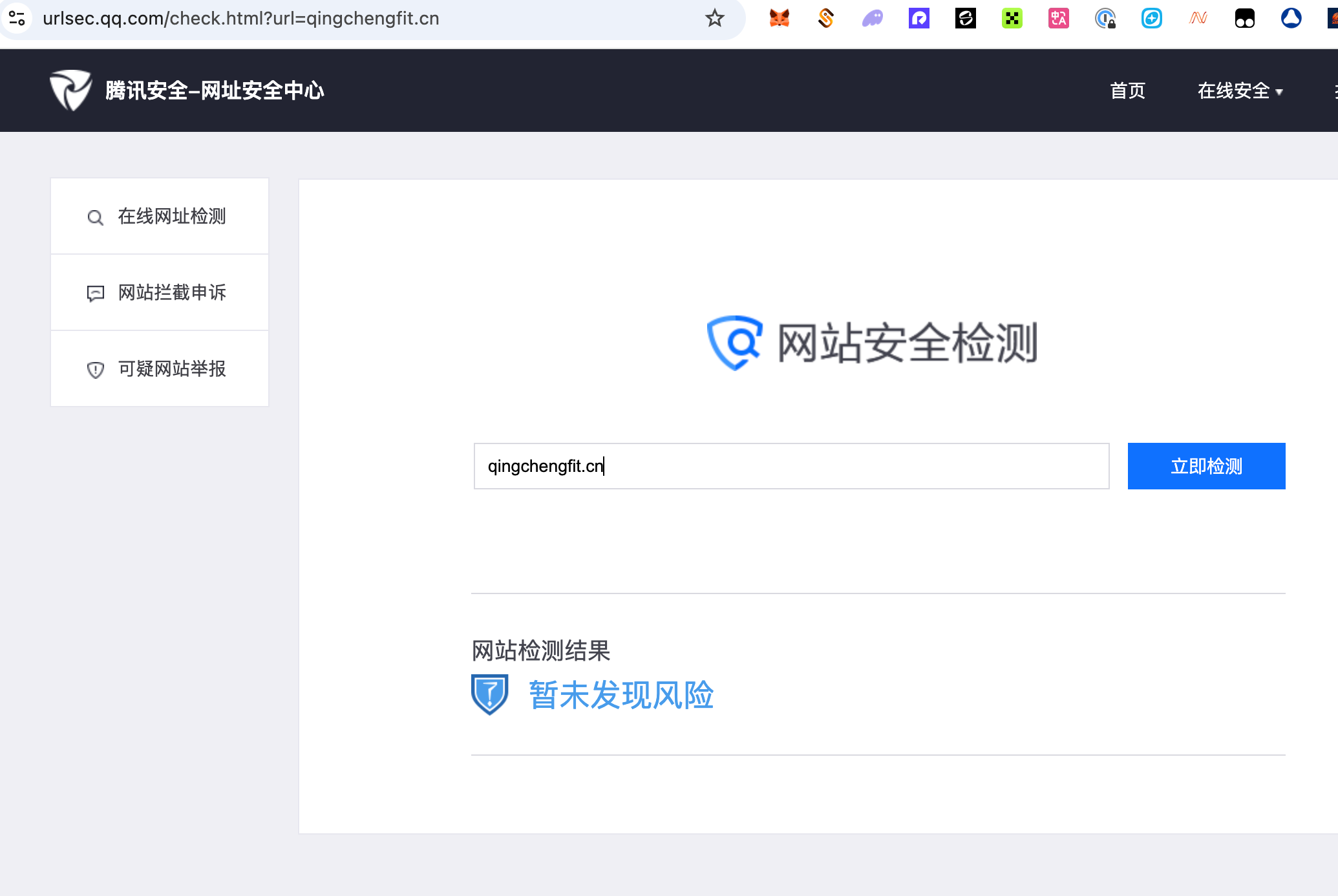Click the pink translate extension icon
The width and height of the screenshot is (1338, 896).
coord(1058,18)
